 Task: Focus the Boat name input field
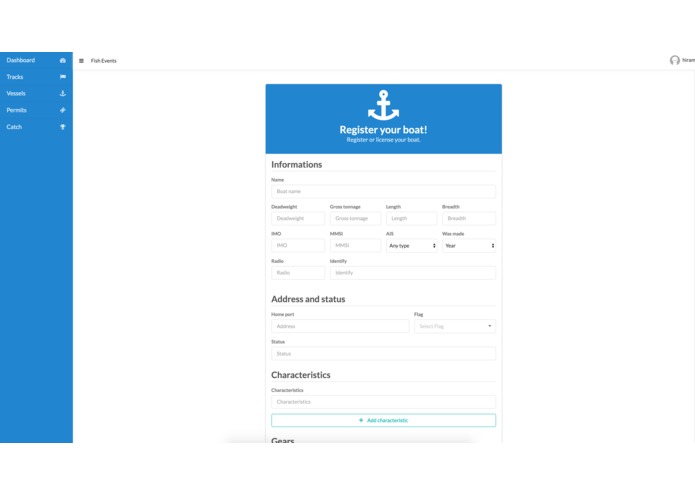[383, 191]
